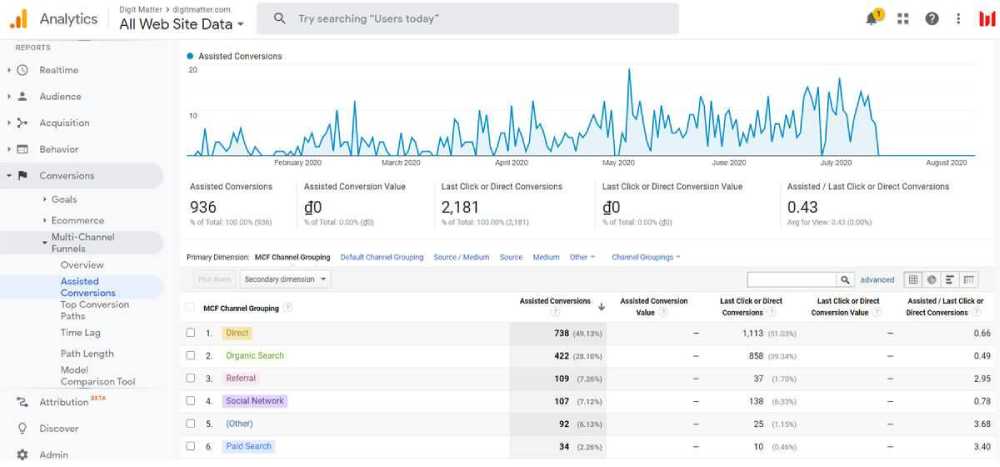Click the Discover lightbulb icon

pos(22,429)
